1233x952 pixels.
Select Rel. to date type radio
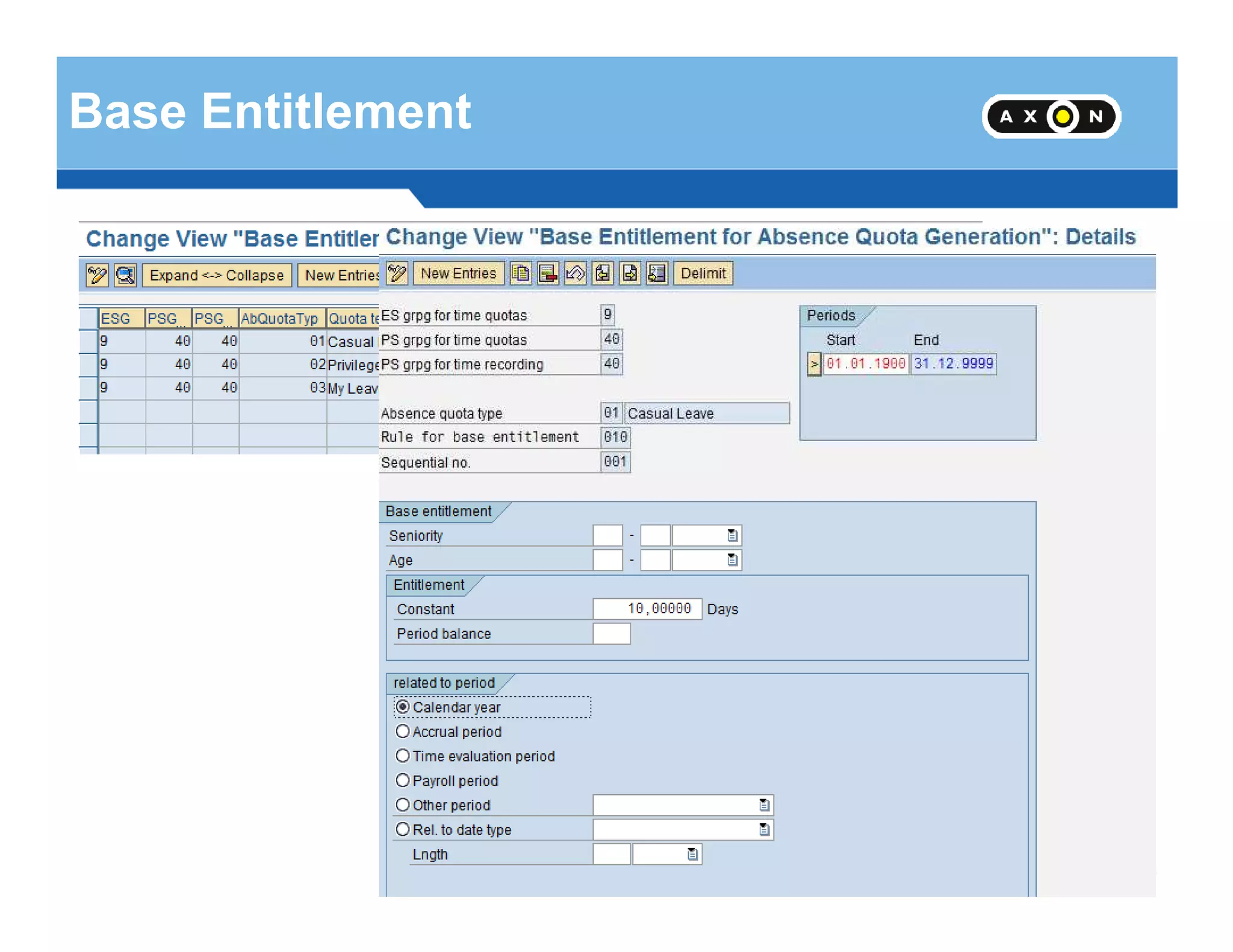pos(403,829)
